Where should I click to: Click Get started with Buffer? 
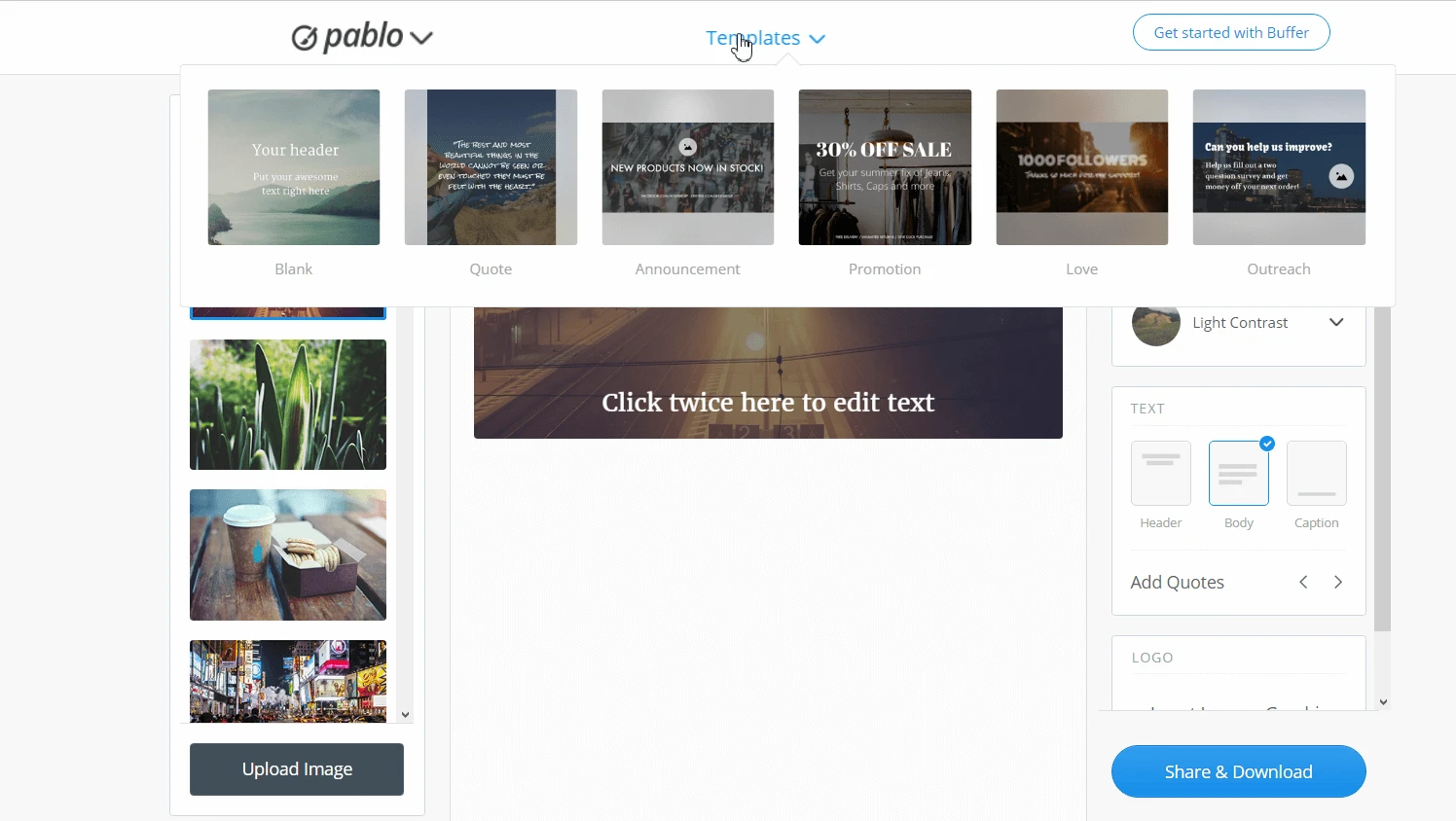1231,32
